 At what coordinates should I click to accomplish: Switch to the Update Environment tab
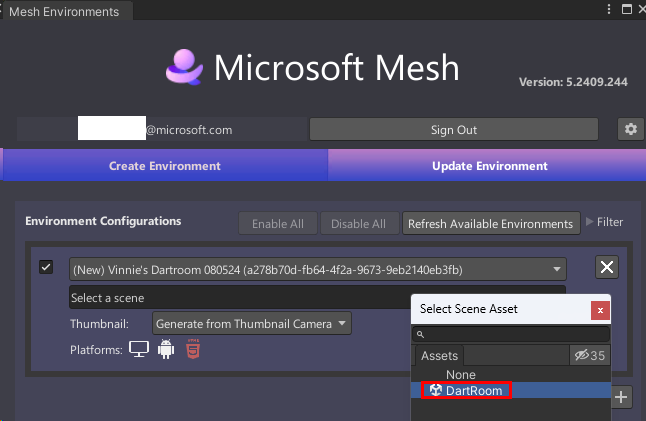point(489,166)
